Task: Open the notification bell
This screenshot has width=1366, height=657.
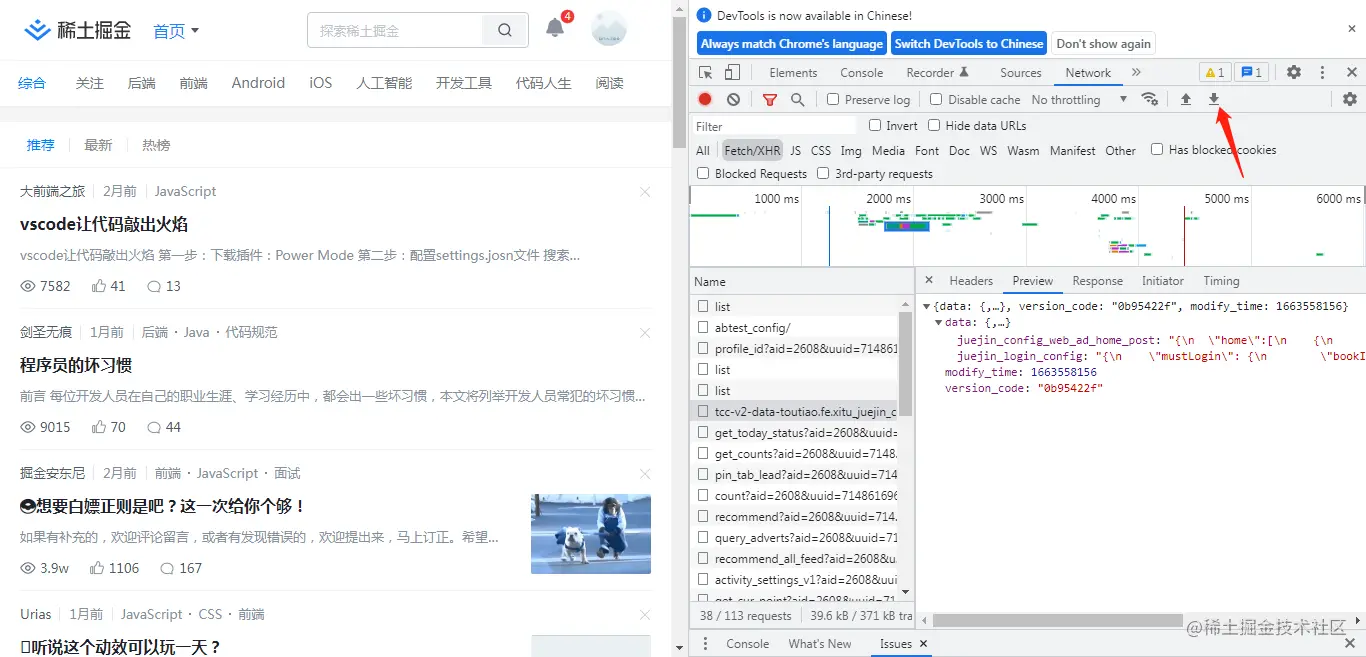Action: point(555,28)
